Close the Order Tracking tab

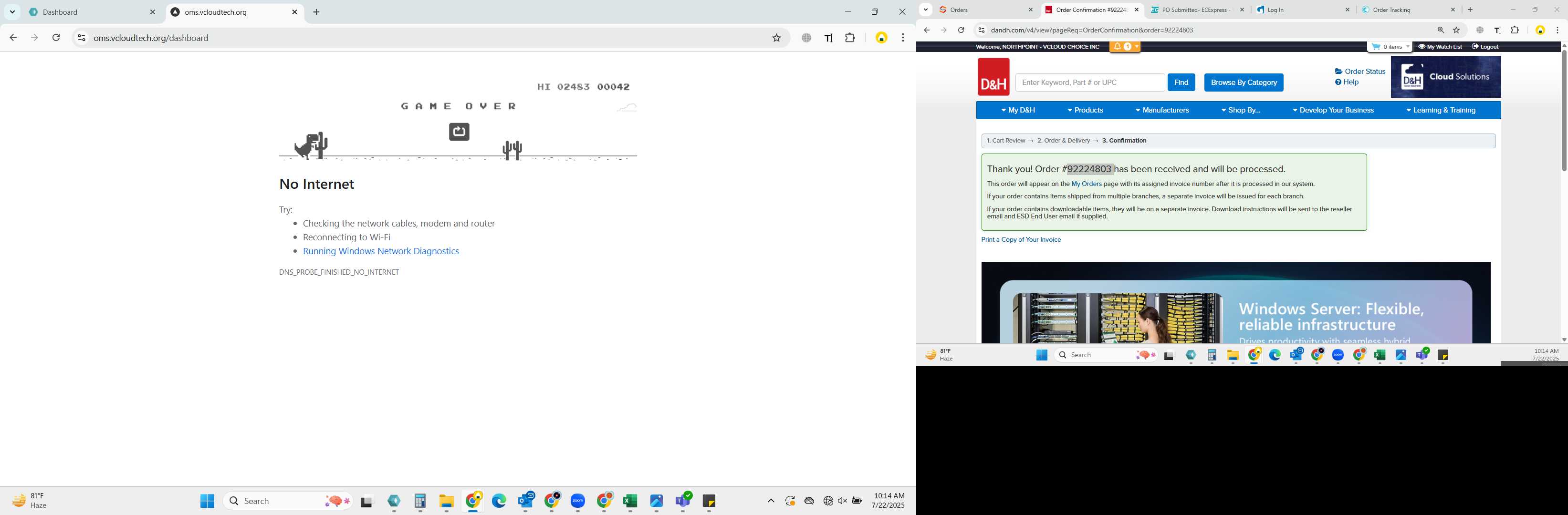[x=1453, y=10]
